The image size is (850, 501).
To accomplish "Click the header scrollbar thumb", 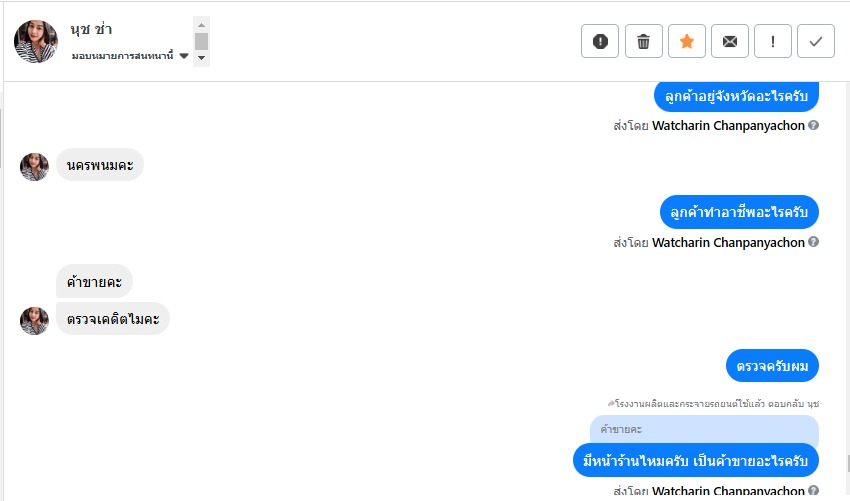I will pos(201,41).
